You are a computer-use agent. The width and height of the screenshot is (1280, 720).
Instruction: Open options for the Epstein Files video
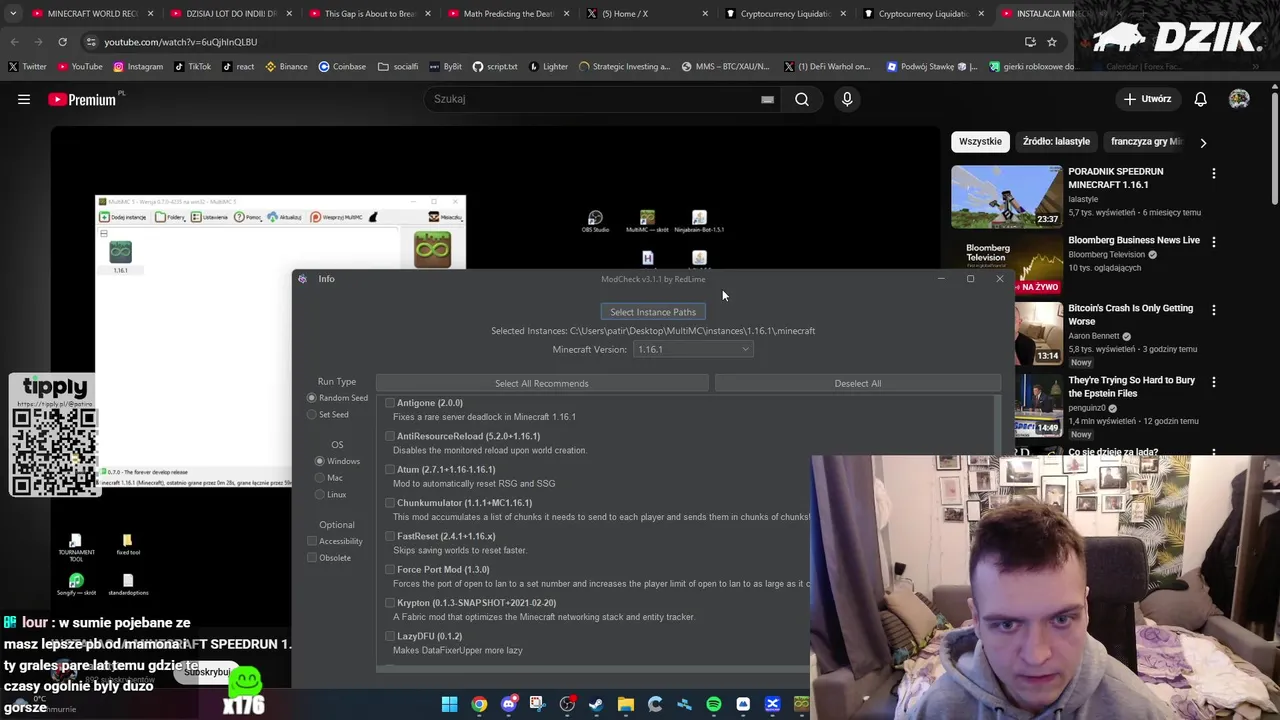pos(1214,383)
